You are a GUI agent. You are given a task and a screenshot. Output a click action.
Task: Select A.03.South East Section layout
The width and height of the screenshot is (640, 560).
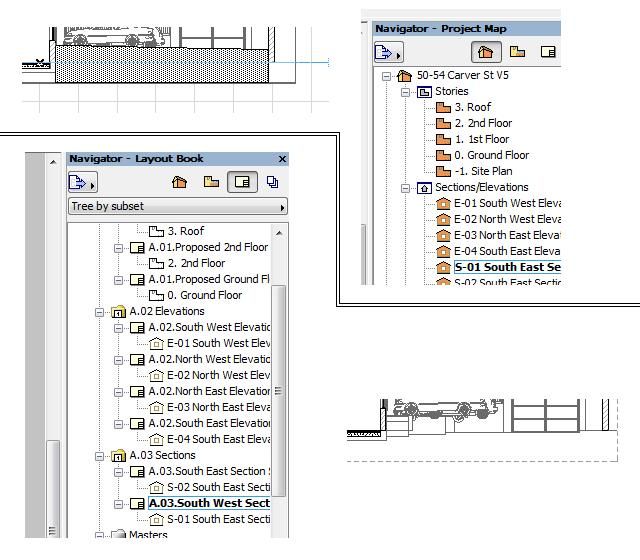click(209, 471)
